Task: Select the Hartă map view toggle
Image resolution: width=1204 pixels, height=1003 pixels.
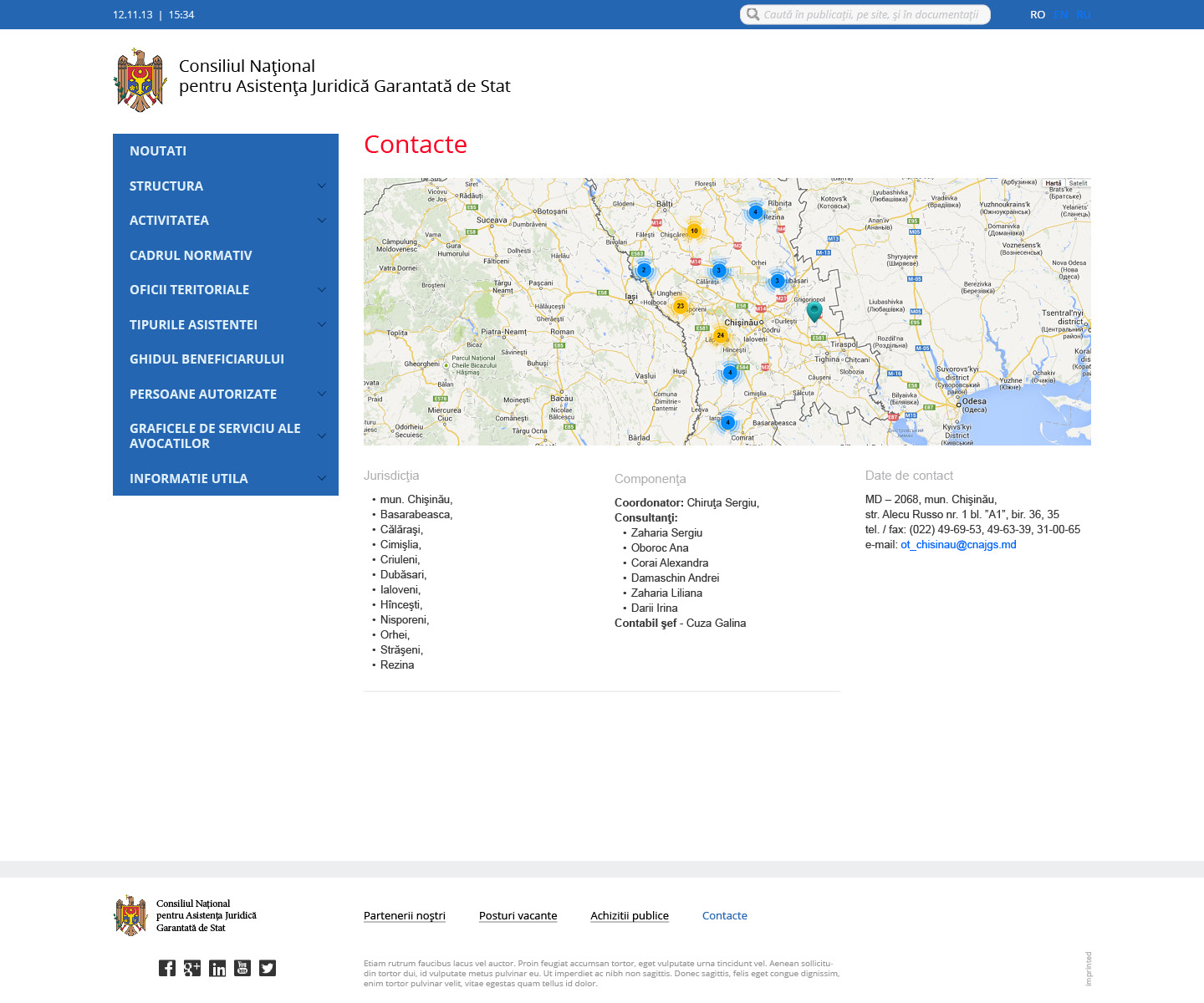Action: [x=1053, y=183]
